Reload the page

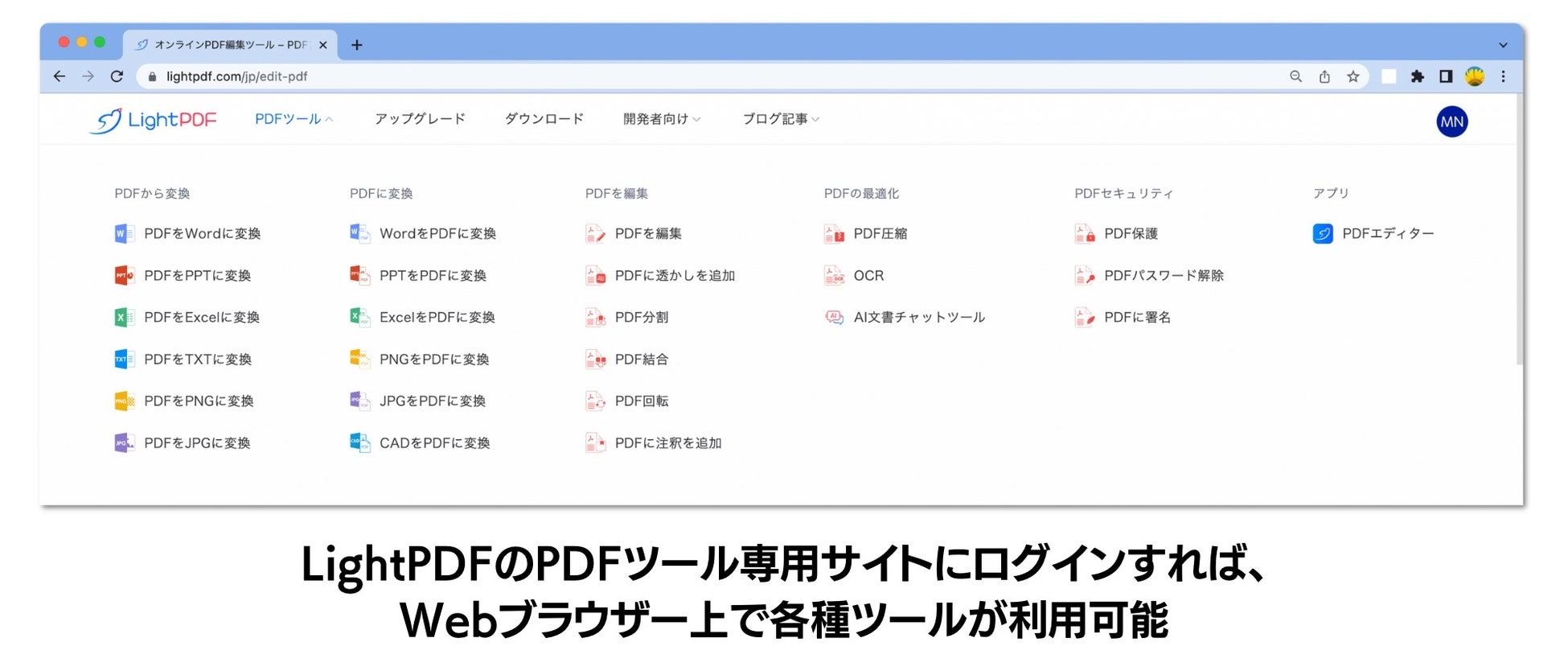pos(117,76)
